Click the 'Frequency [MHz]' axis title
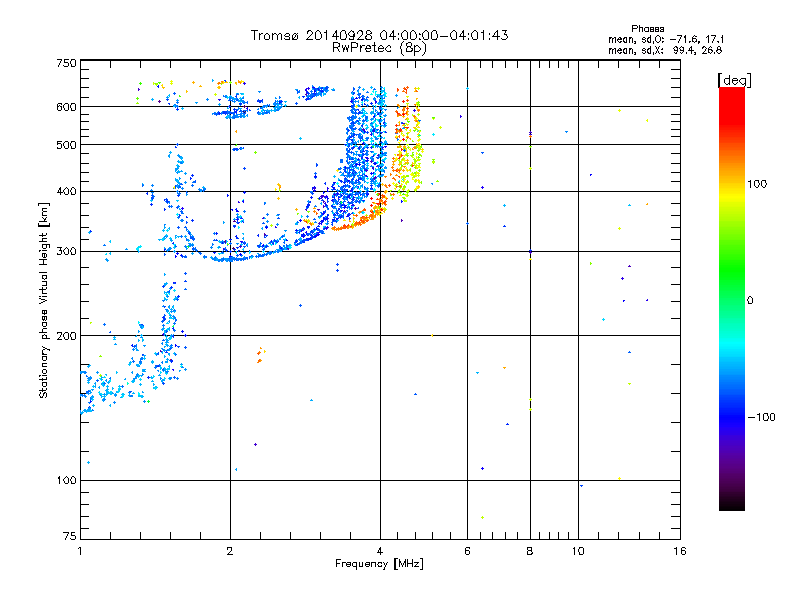The width and height of the screenshot is (800, 600). click(x=379, y=564)
